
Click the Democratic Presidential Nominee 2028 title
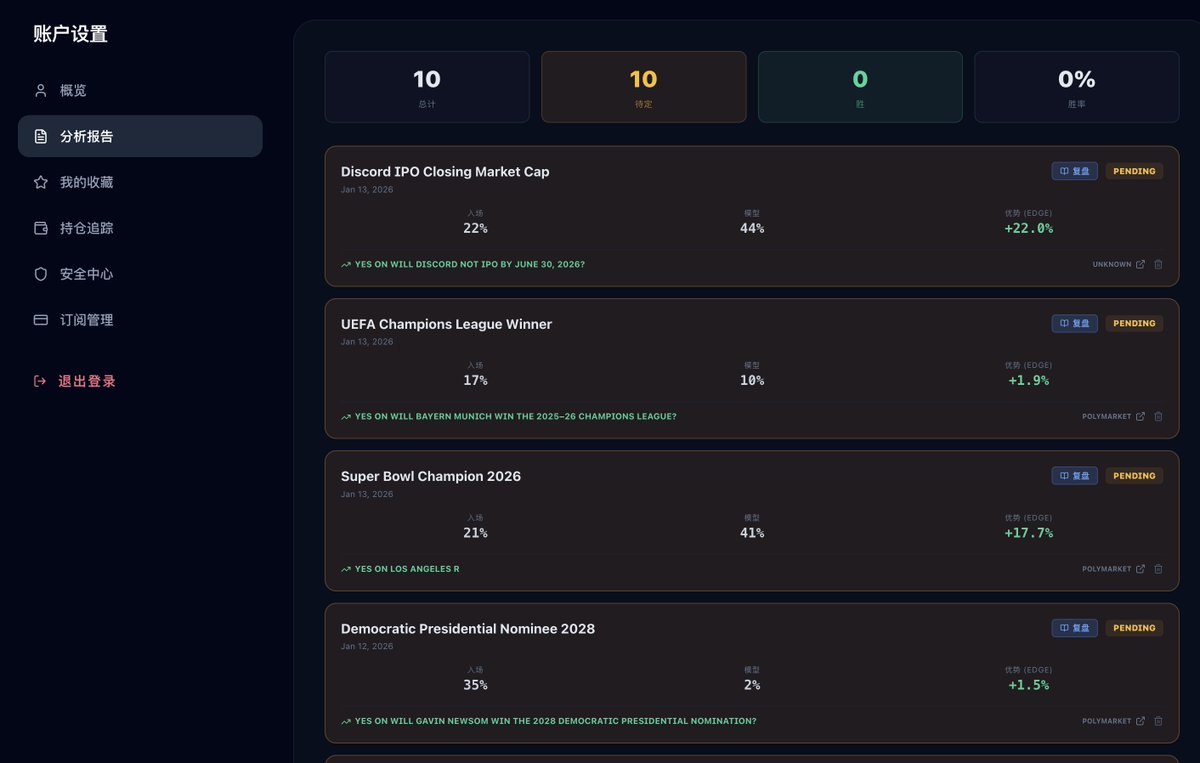pos(468,628)
